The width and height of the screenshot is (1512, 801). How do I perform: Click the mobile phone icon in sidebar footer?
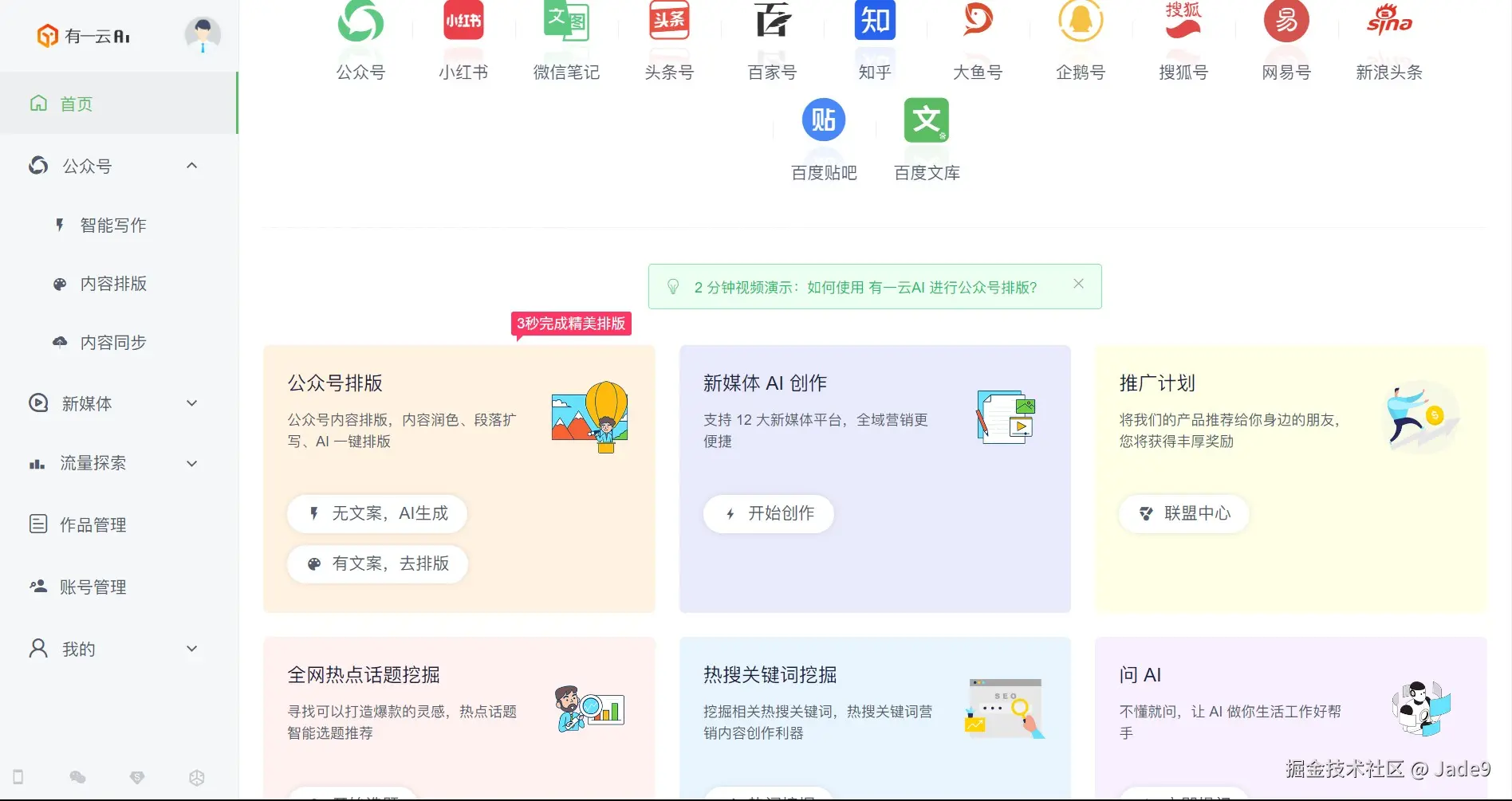[x=18, y=777]
